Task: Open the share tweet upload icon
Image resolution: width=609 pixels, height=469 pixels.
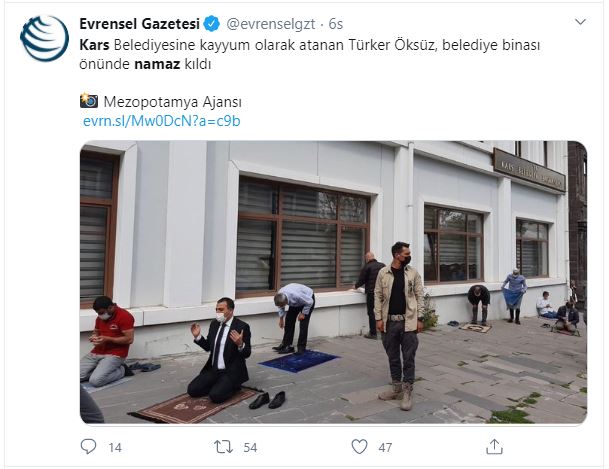Action: pyautogui.click(x=494, y=446)
